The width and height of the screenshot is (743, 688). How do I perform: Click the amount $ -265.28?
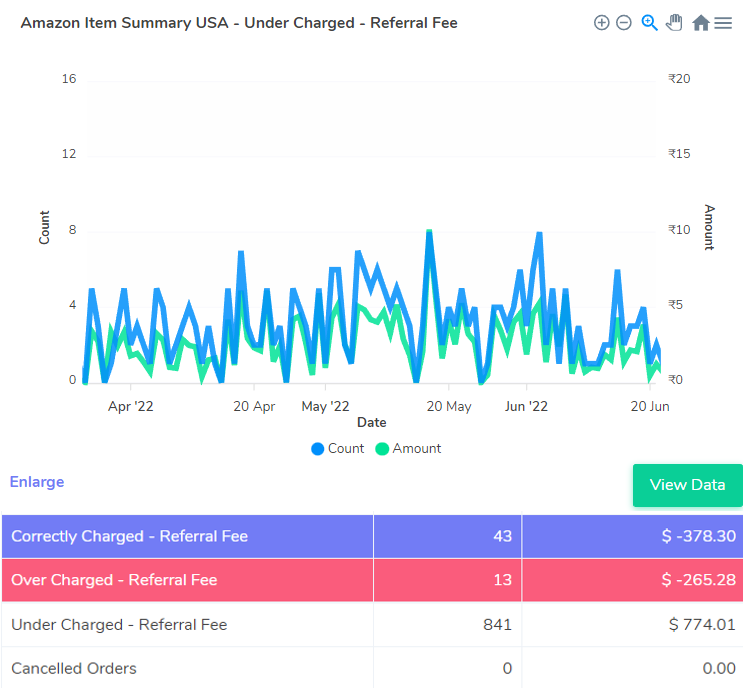698,579
